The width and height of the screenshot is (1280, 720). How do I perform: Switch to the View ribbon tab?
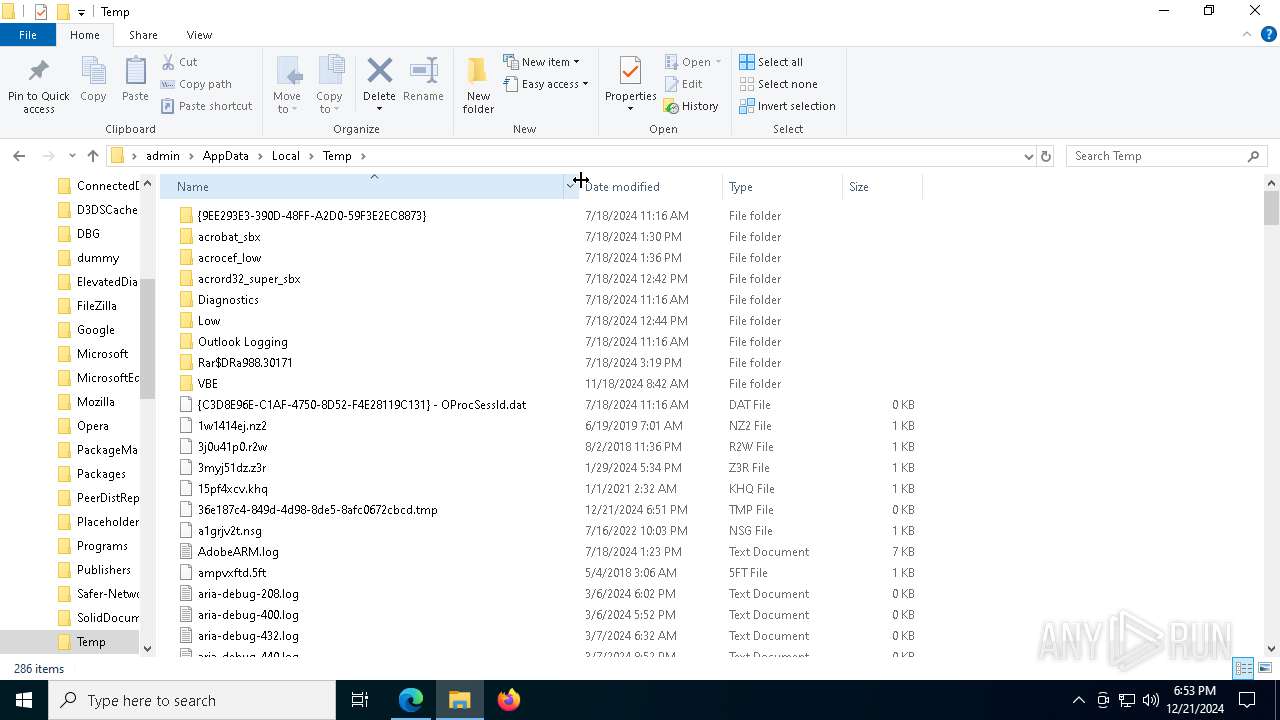199,35
